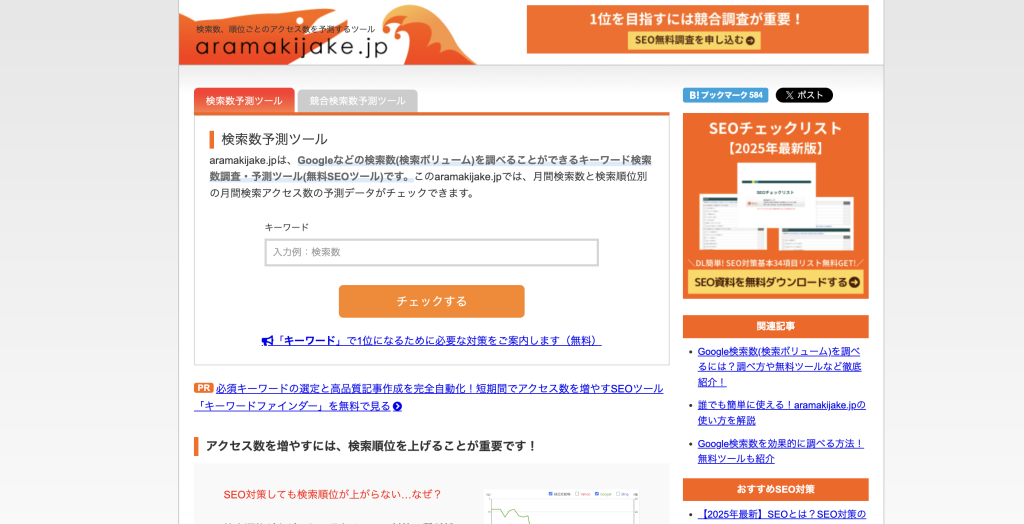The height and width of the screenshot is (524, 1024).
Task: Open the 必須キーワードの選定 PR text link
Action: [439, 388]
